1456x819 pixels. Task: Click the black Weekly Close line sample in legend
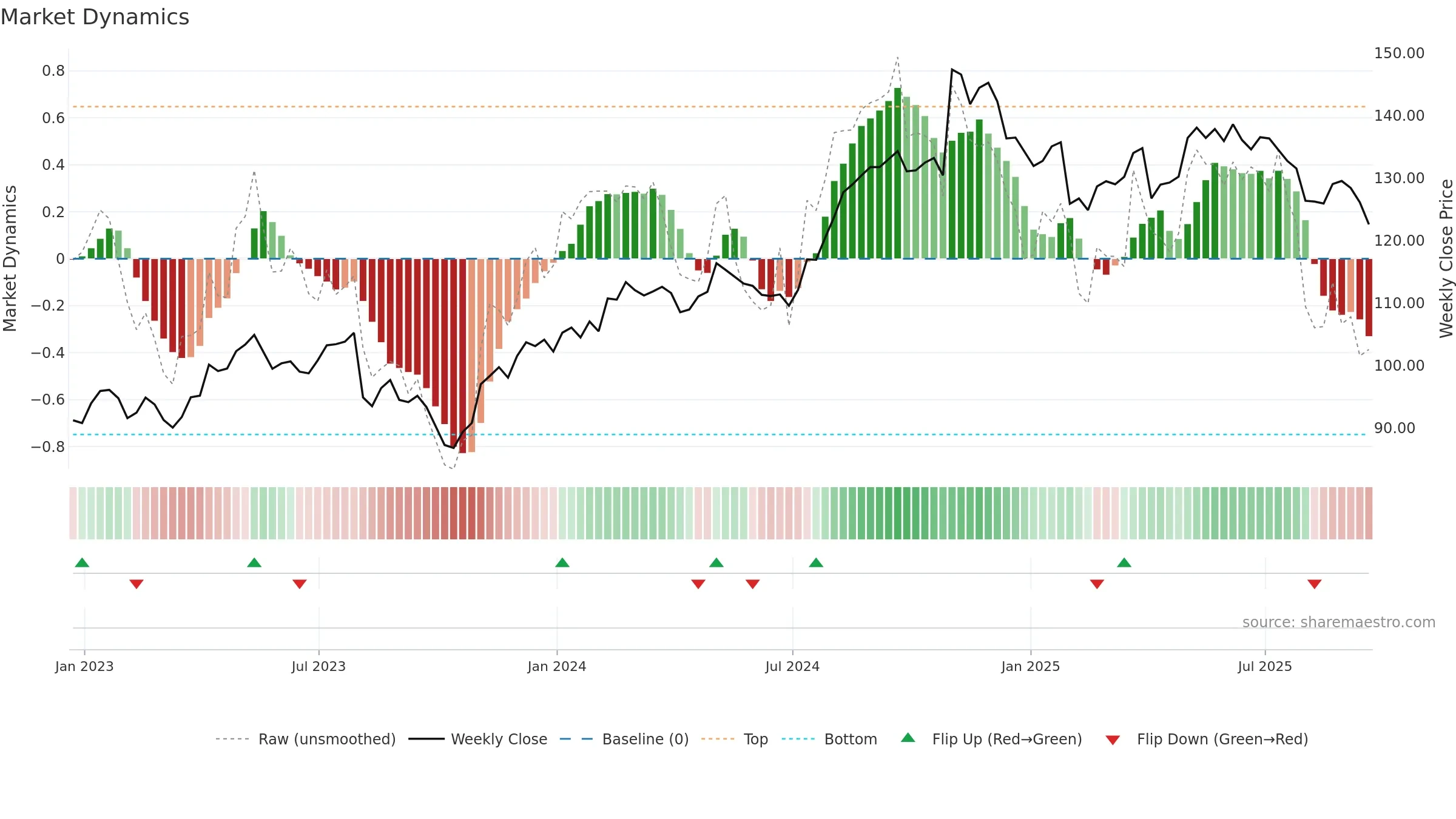click(426, 739)
